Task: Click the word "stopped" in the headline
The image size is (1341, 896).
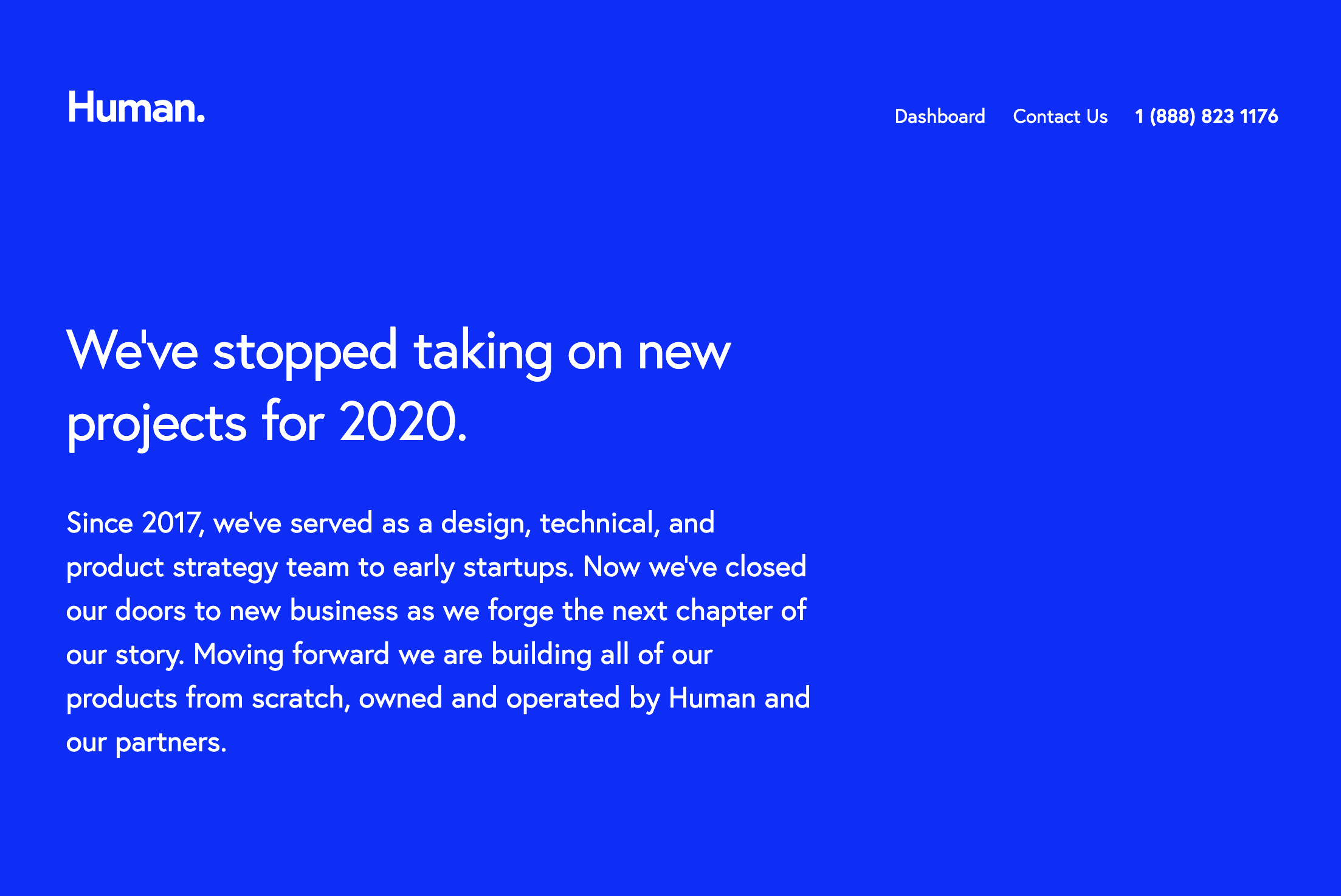Action: coord(305,353)
